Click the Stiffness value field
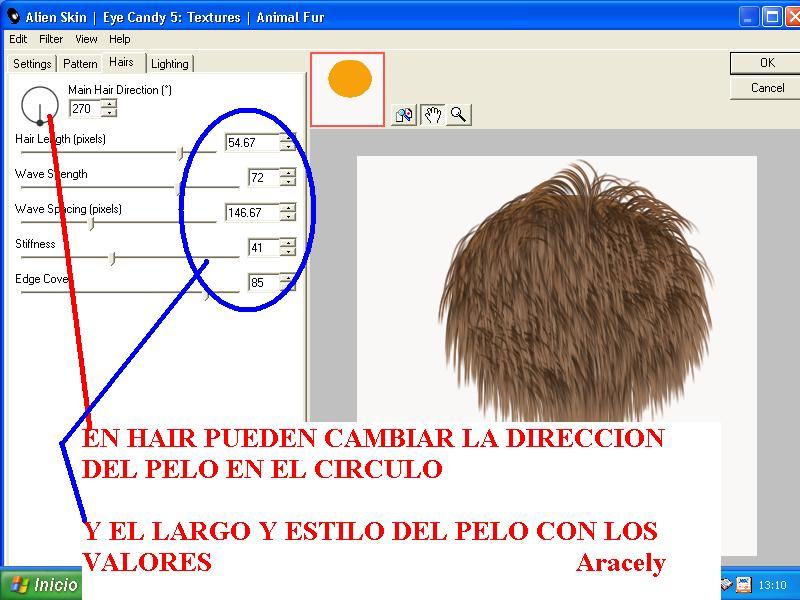The width and height of the screenshot is (800, 600). tap(263, 247)
